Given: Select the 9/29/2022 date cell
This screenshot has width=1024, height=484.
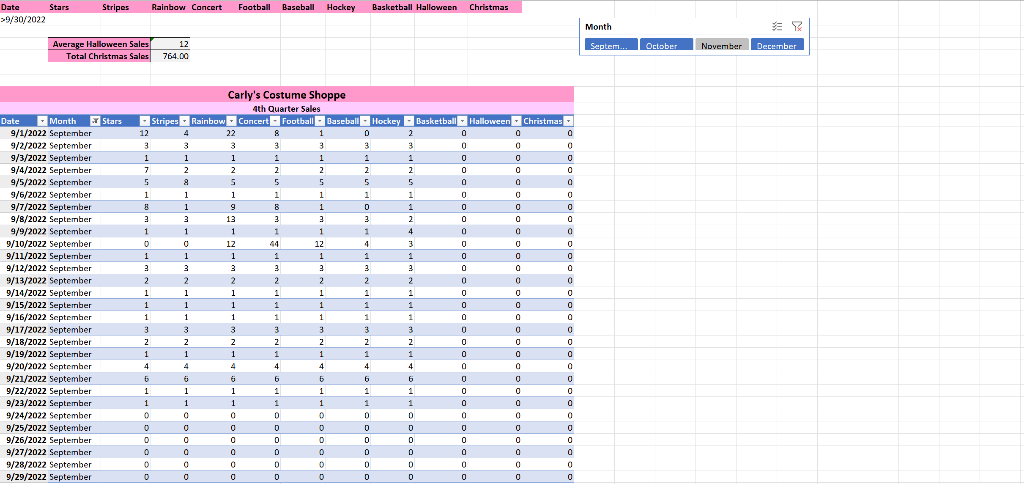Looking at the screenshot, I should (24, 477).
